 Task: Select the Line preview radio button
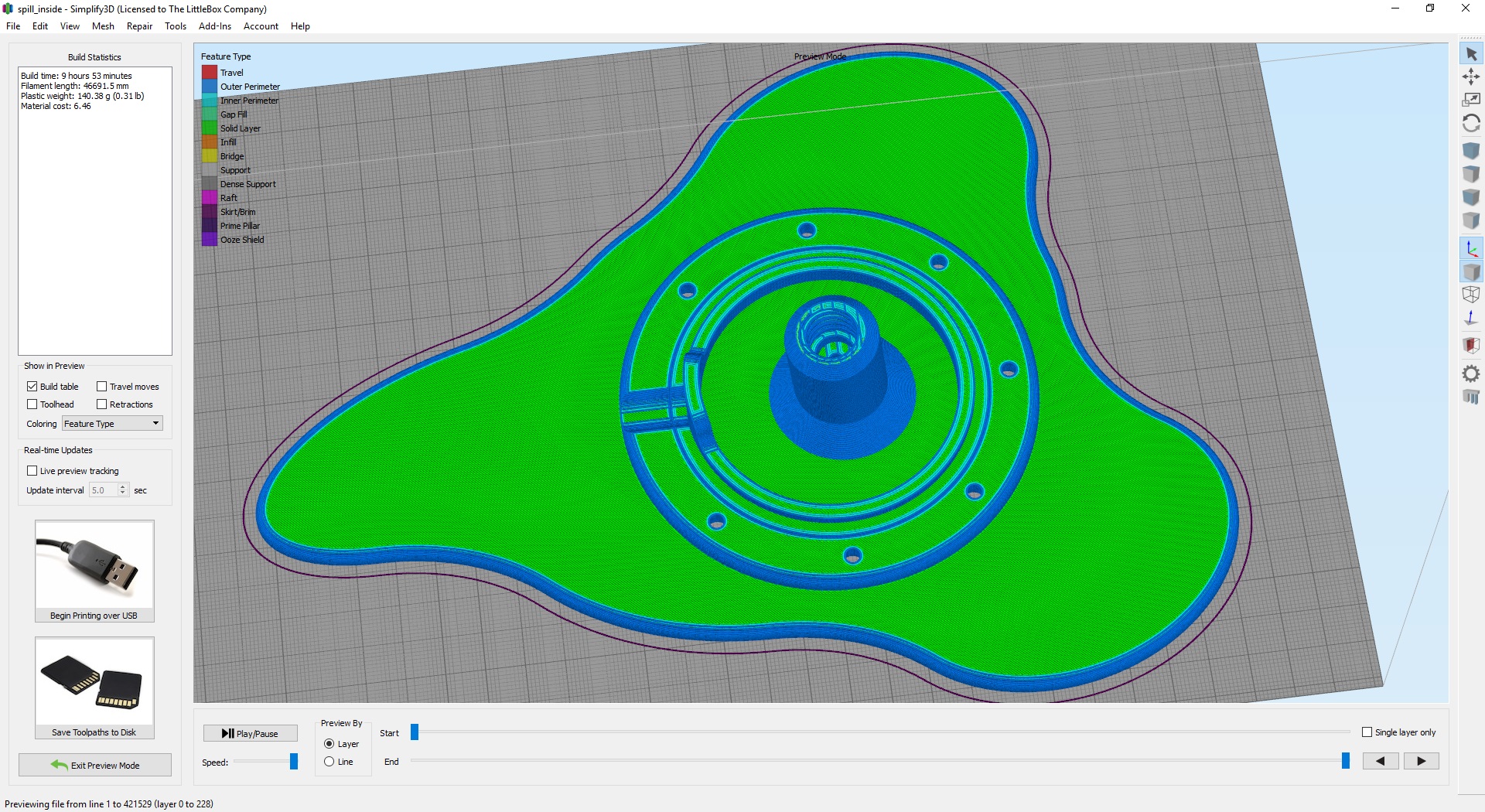[329, 762]
